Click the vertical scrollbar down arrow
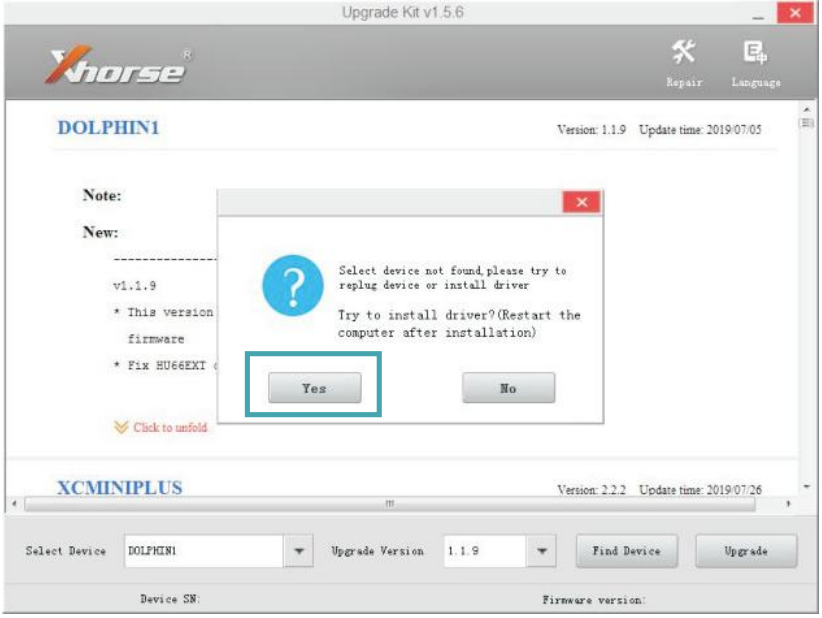This screenshot has width=822, height=618. pos(807,487)
